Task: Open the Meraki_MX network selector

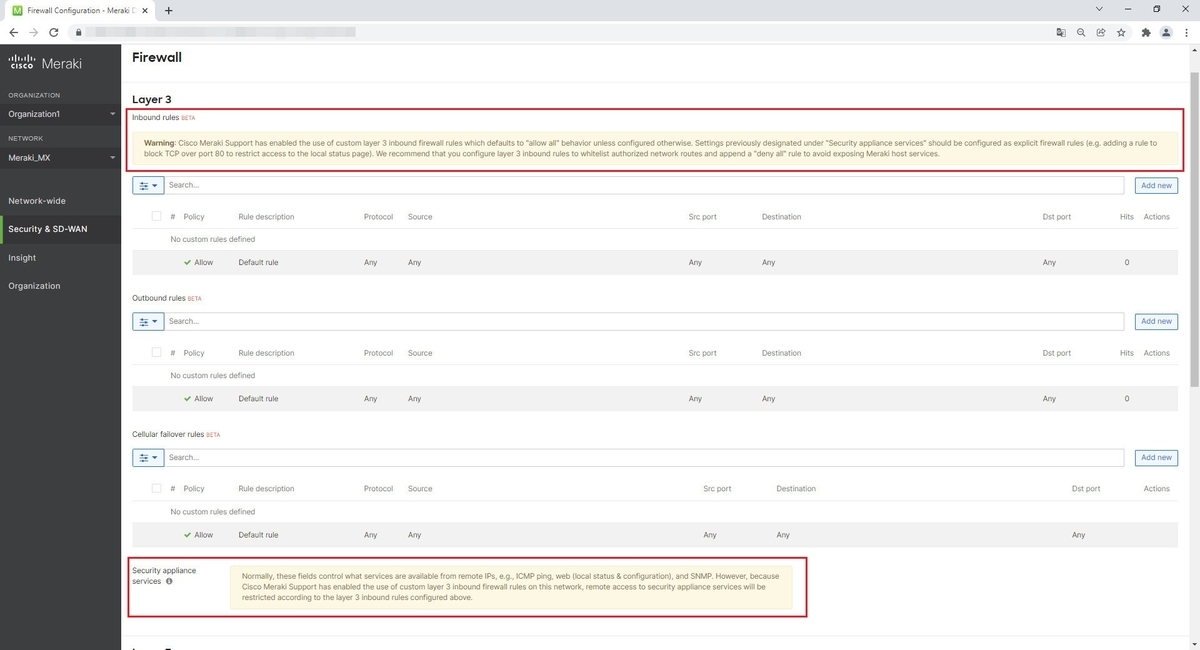Action: tap(60, 157)
